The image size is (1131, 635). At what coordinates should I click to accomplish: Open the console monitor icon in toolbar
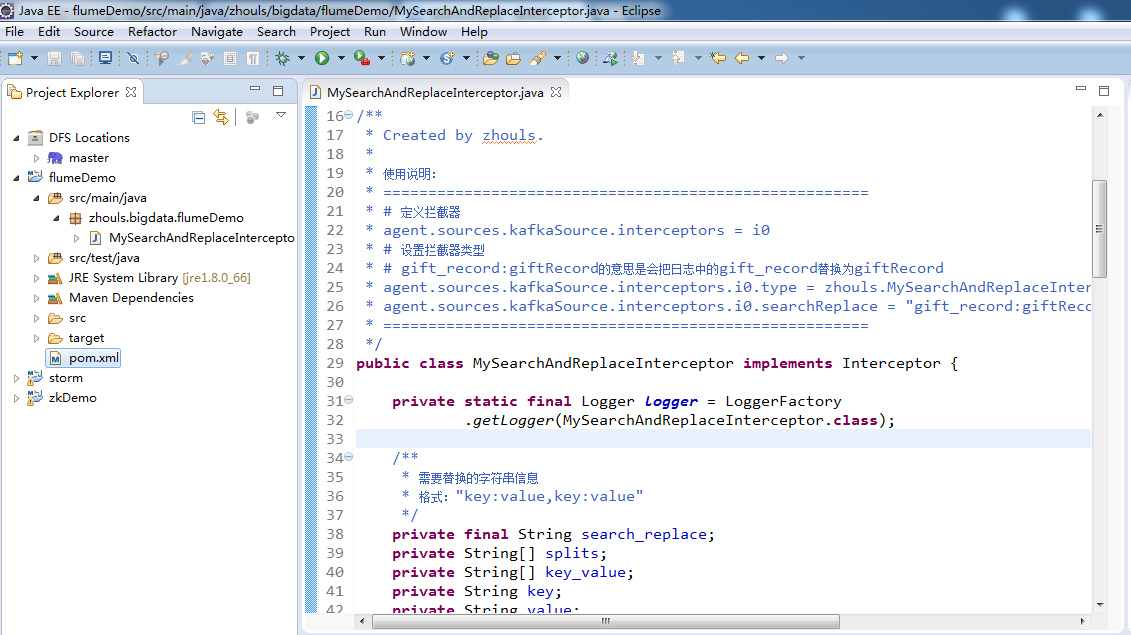(x=105, y=58)
